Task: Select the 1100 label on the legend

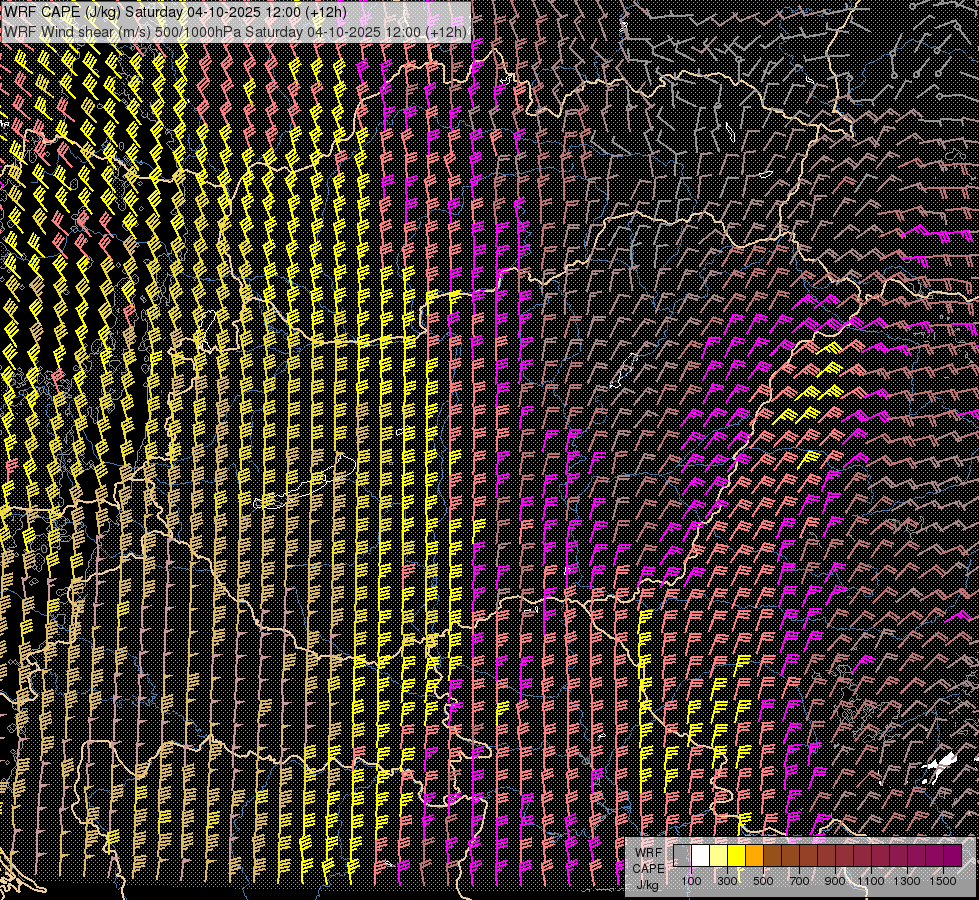Action: tap(871, 880)
